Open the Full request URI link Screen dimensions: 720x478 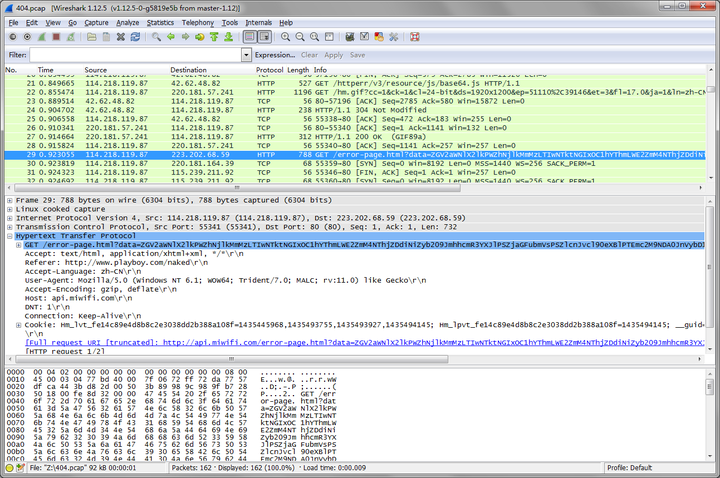[365, 343]
